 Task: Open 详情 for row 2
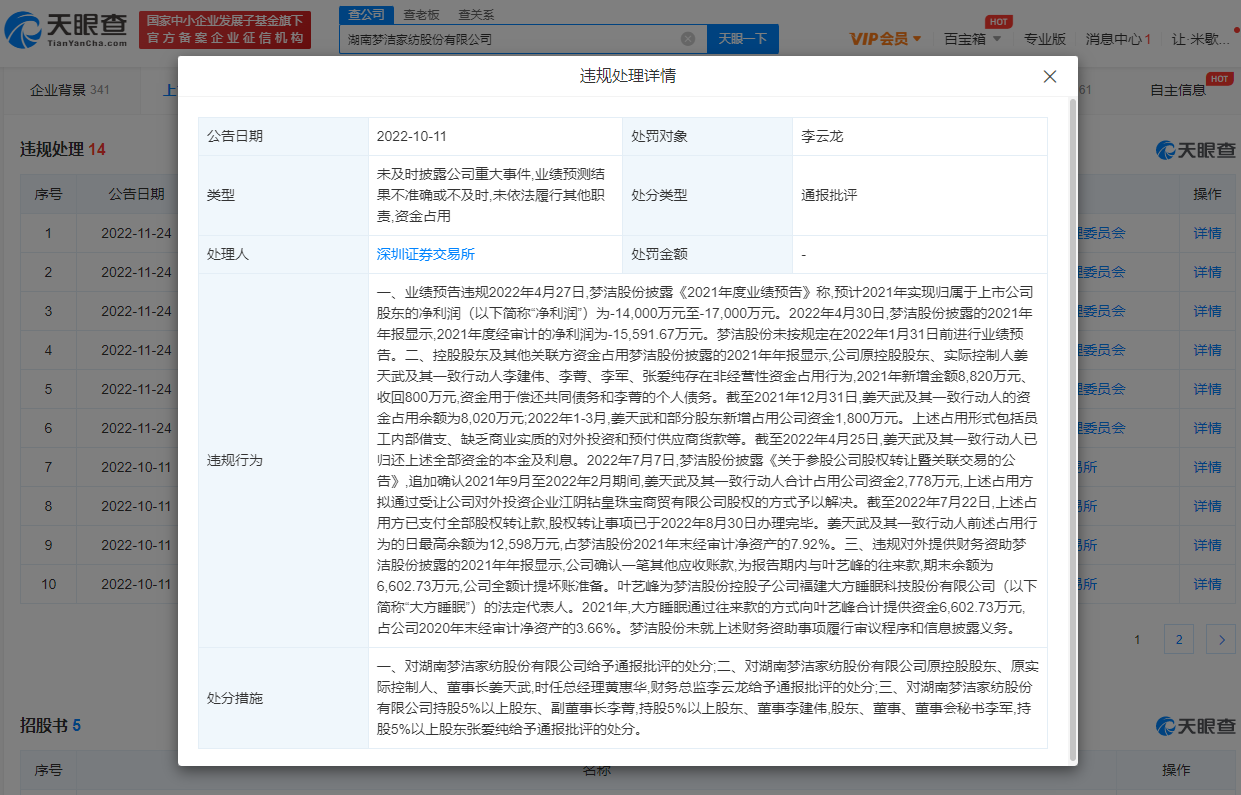pos(1207,272)
